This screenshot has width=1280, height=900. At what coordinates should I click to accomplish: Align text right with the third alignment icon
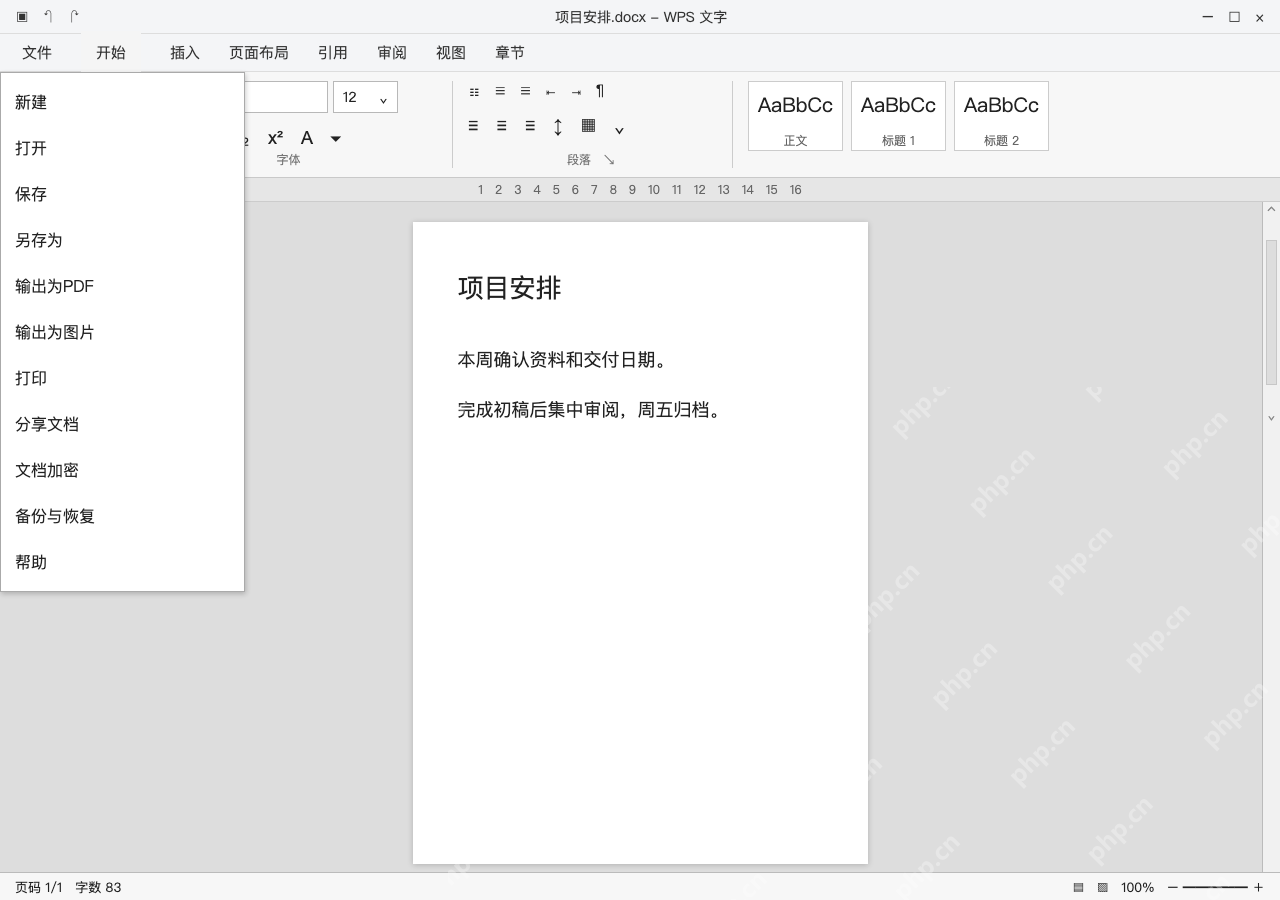[x=530, y=126]
